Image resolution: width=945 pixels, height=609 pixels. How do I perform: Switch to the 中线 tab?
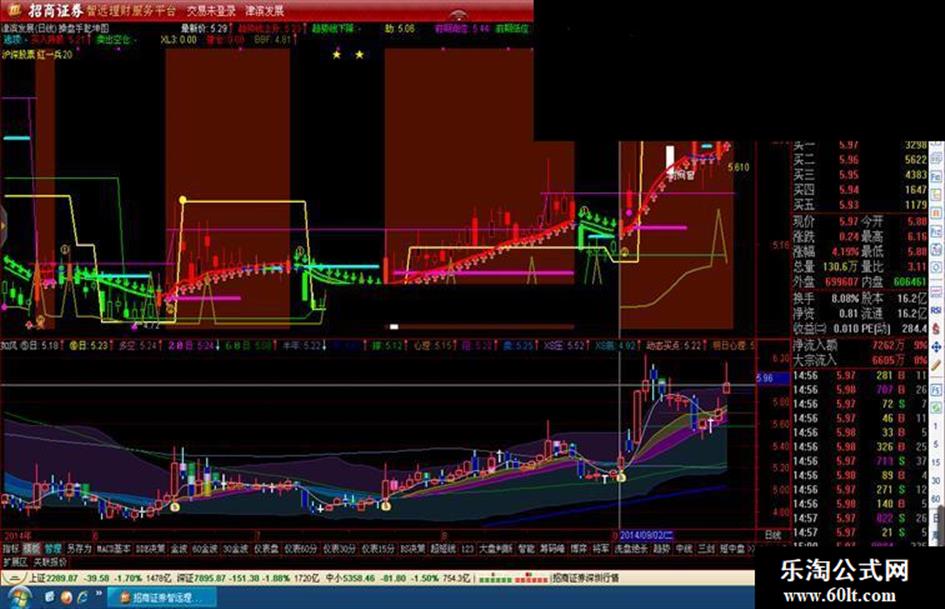click(683, 549)
